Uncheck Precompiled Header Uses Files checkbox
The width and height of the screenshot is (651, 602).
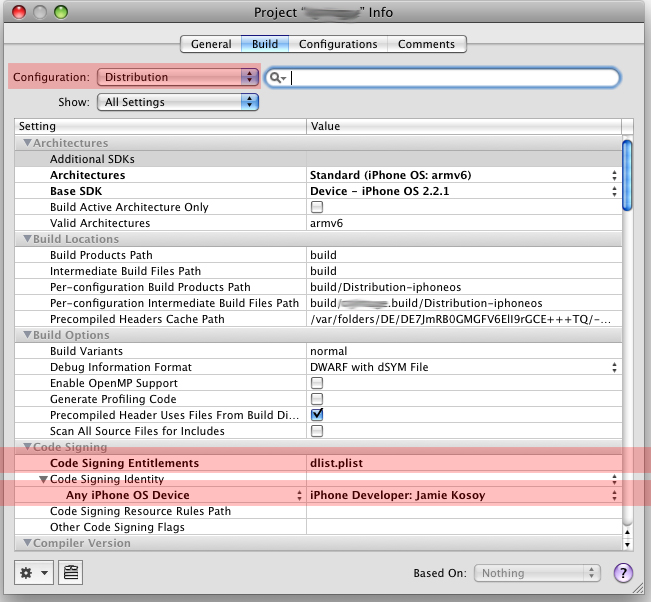tap(317, 415)
